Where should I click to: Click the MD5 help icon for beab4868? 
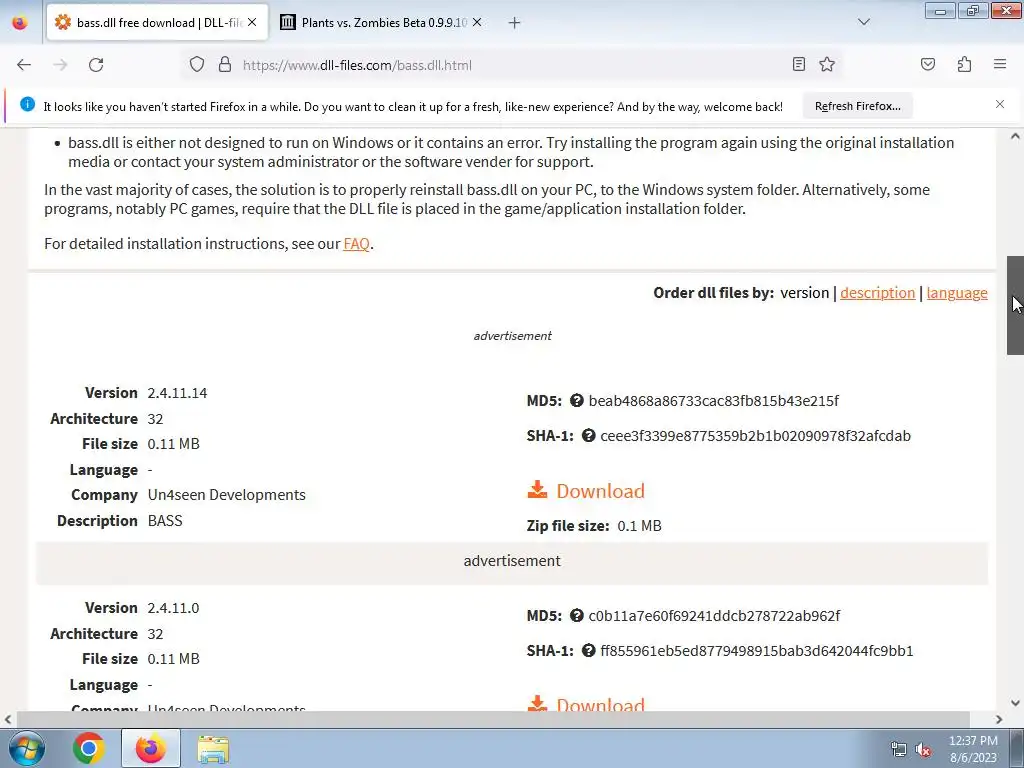(576, 400)
